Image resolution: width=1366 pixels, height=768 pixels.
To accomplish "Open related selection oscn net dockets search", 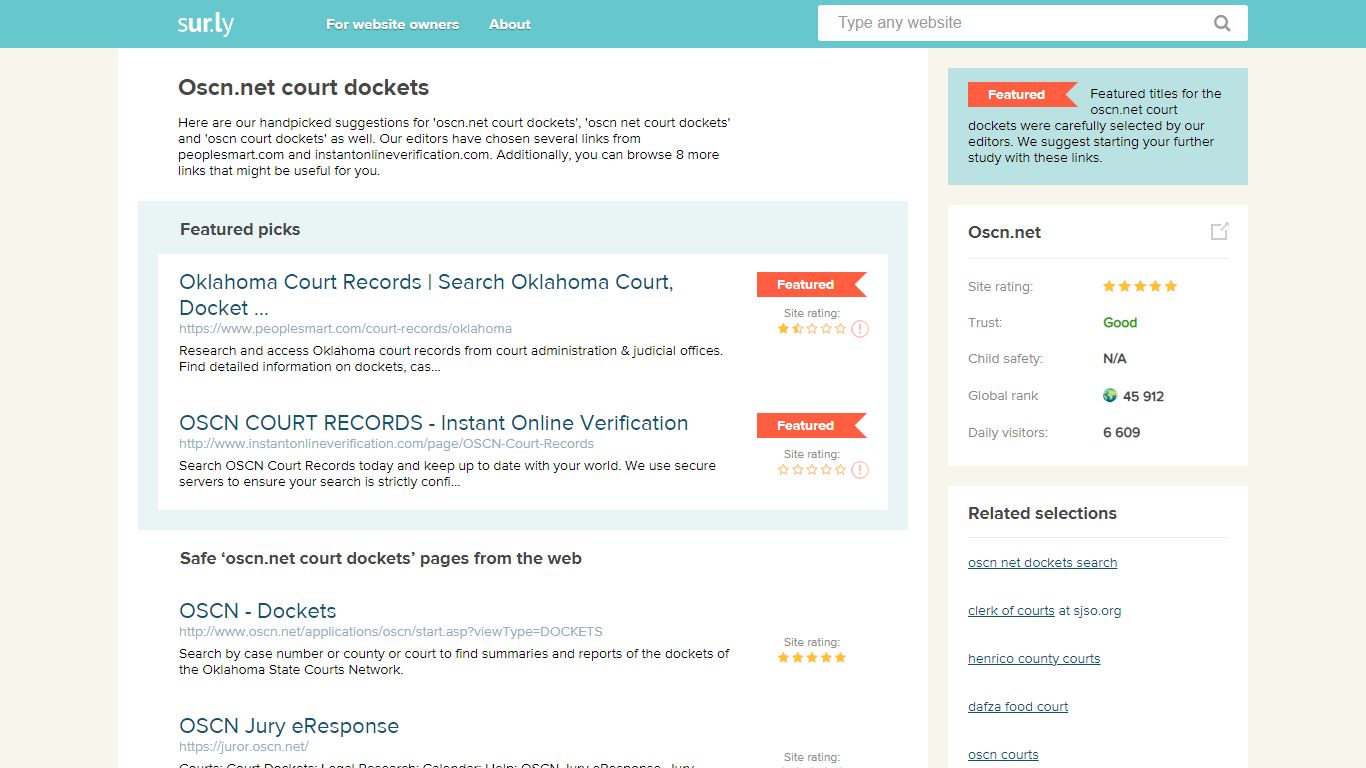I will pos(1043,563).
